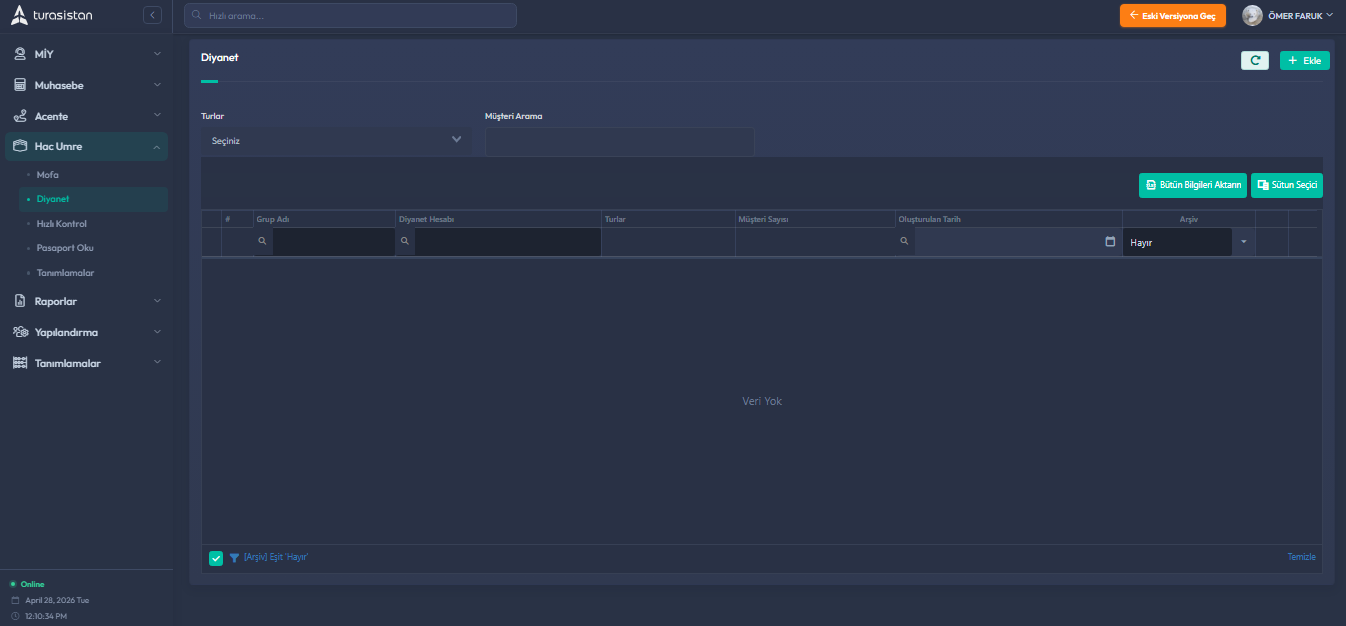This screenshot has width=1346, height=626.
Task: Collapse the sidebar with the arrow icon
Action: click(x=152, y=15)
